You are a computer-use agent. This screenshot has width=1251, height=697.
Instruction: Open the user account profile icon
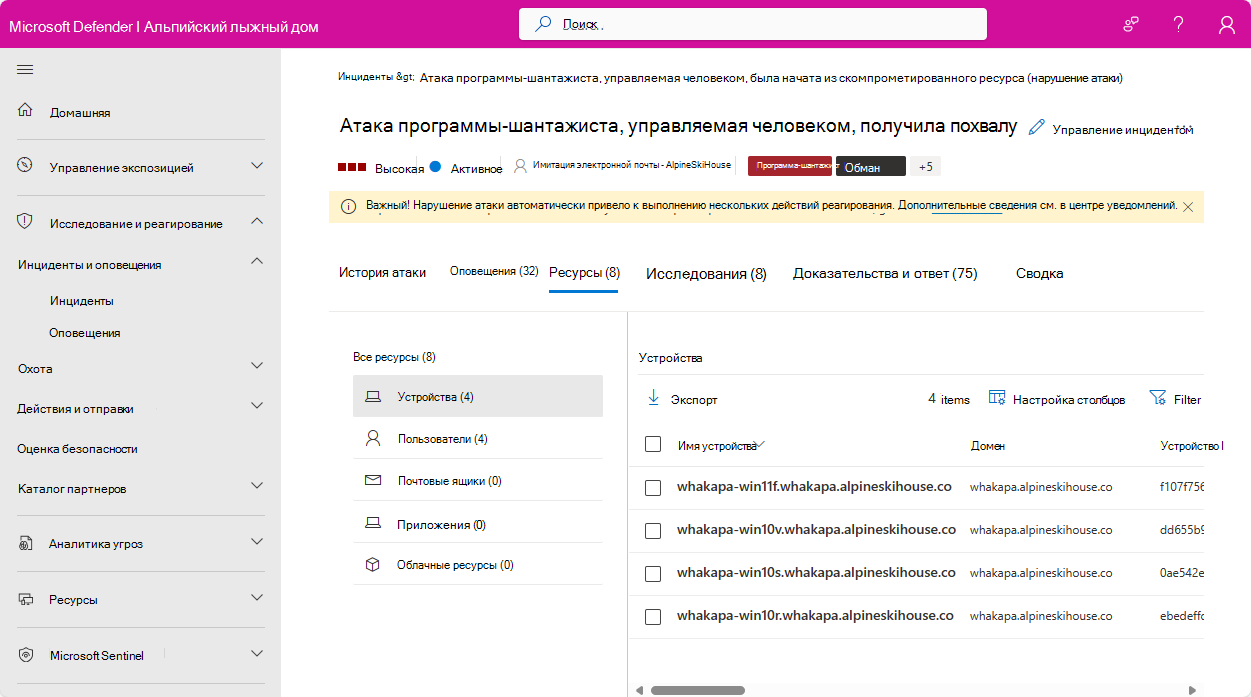pyautogui.click(x=1227, y=25)
